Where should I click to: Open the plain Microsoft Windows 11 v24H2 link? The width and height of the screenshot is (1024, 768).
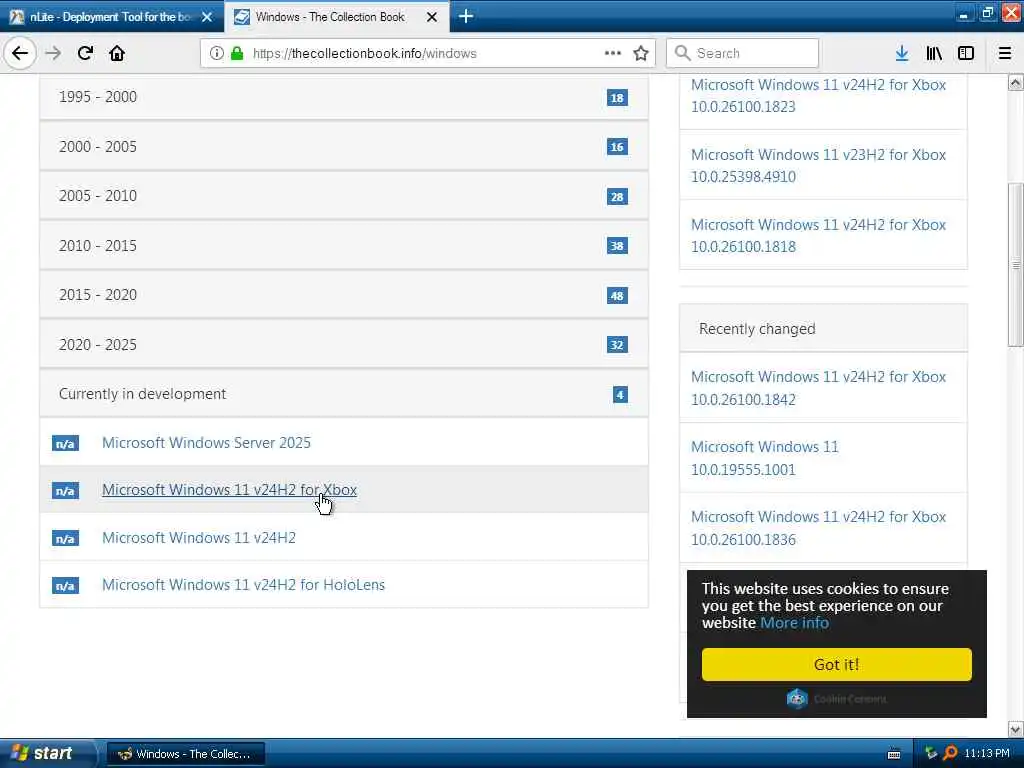[x=199, y=537]
